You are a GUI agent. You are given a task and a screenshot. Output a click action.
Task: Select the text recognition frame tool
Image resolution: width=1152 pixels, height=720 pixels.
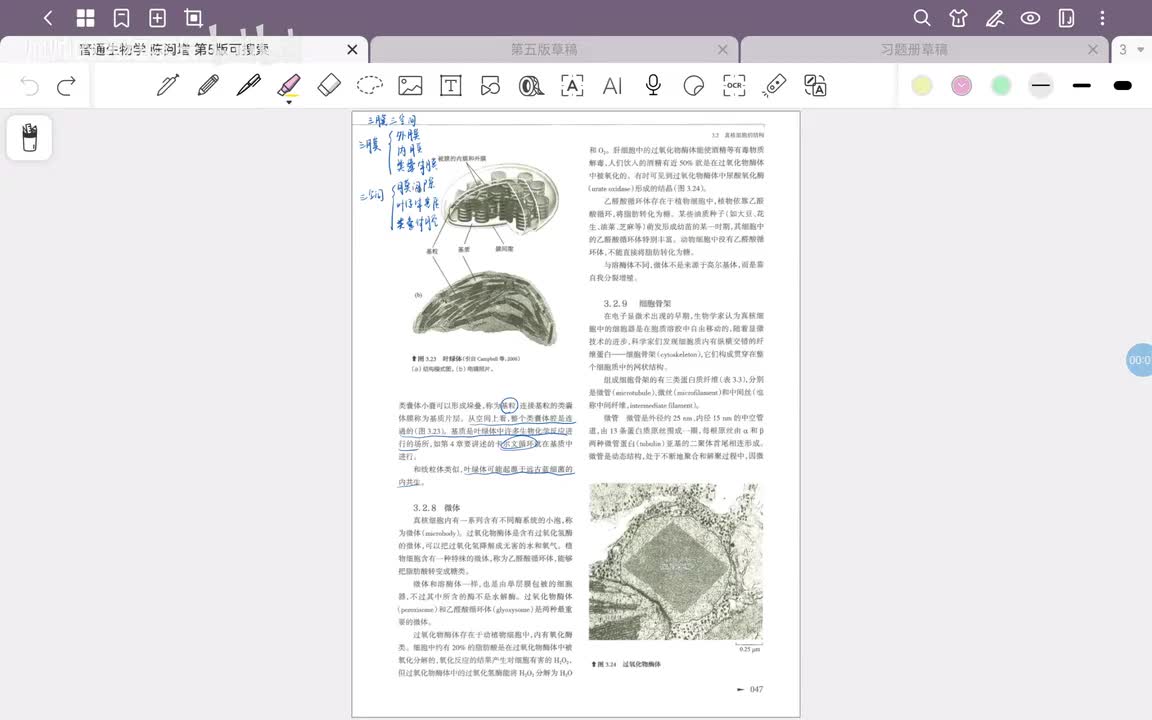coord(572,85)
